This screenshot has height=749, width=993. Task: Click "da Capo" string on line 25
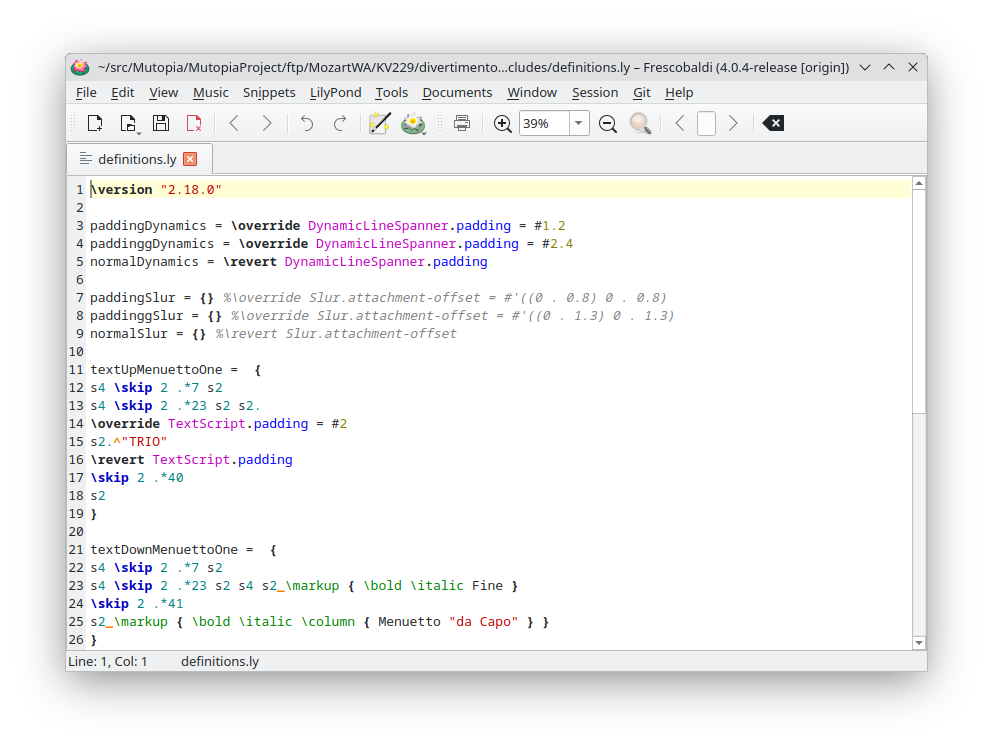click(483, 622)
